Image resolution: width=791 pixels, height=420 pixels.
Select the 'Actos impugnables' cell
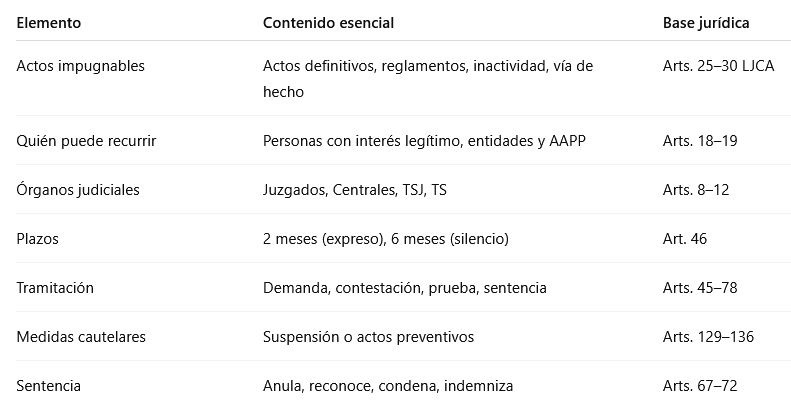click(x=81, y=66)
